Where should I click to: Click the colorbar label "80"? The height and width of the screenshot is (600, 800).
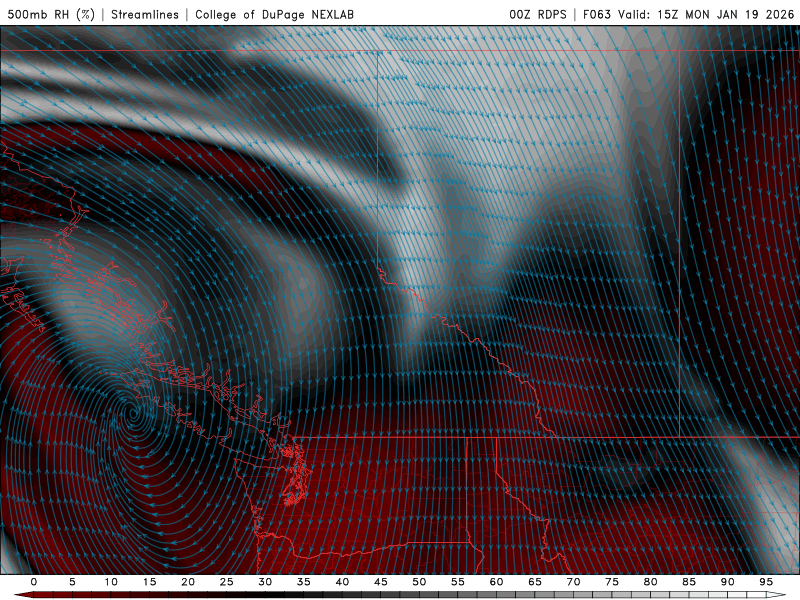click(x=650, y=582)
